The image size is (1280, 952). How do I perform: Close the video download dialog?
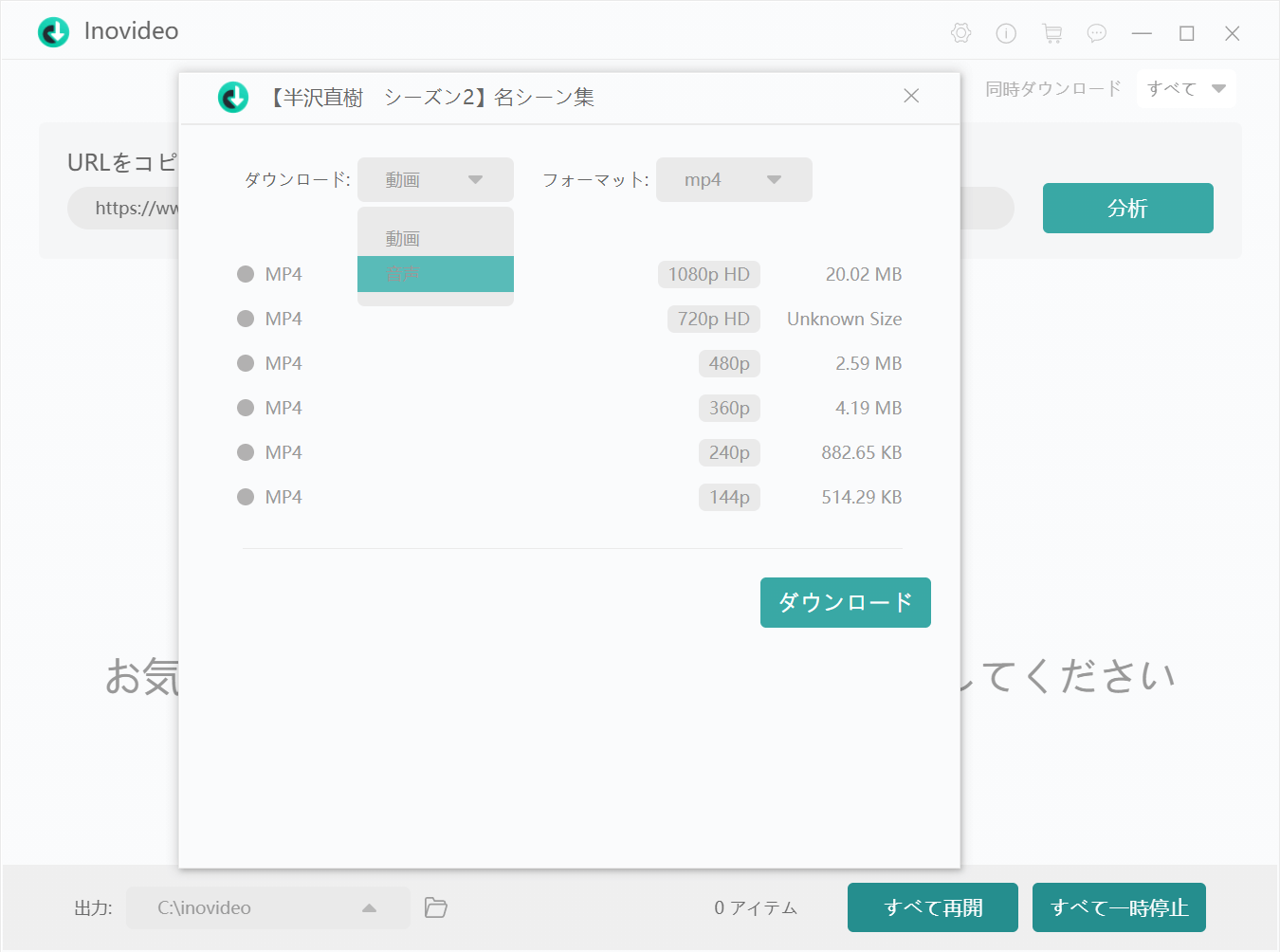(911, 96)
